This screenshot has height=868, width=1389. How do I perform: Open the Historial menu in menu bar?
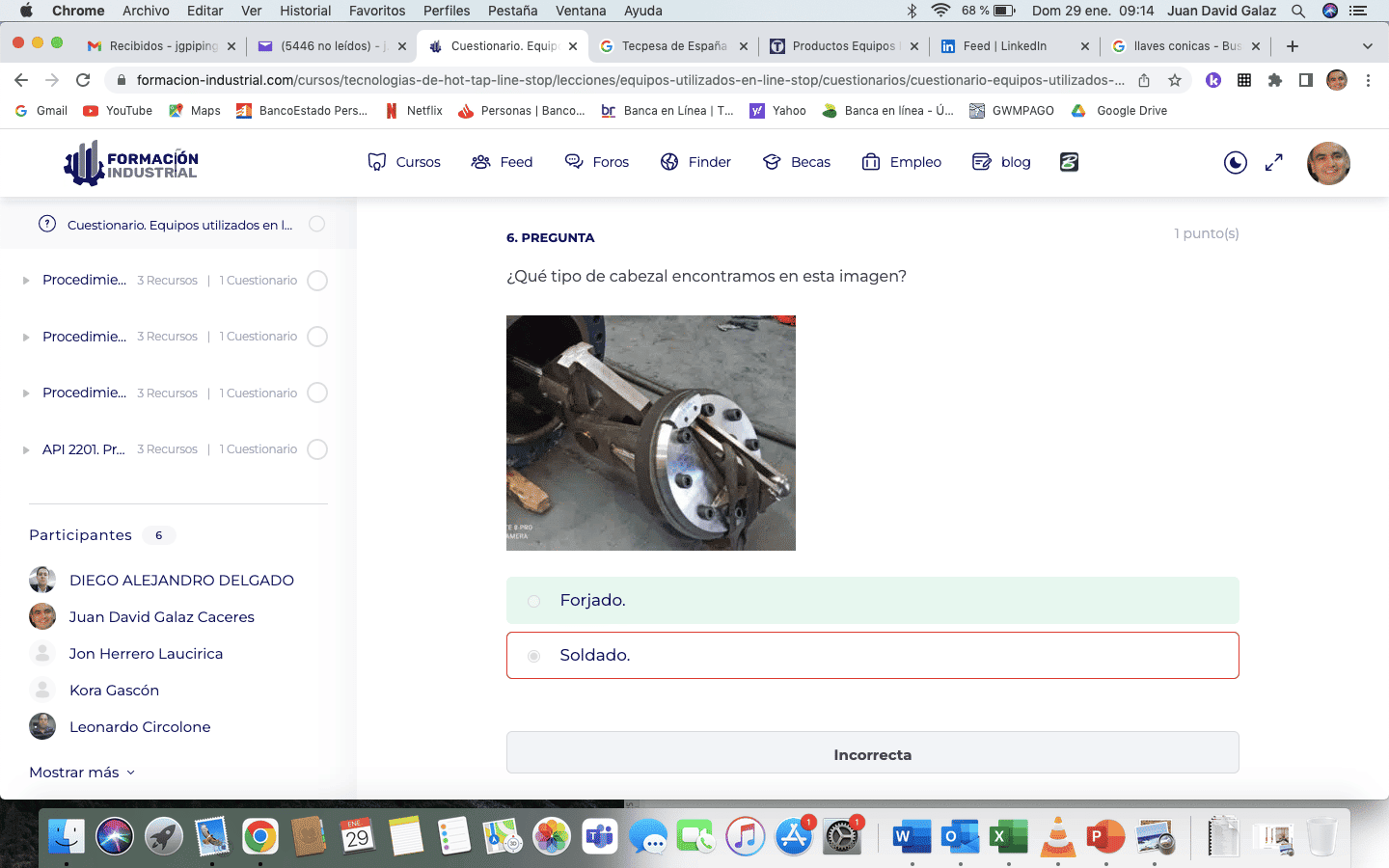305,11
